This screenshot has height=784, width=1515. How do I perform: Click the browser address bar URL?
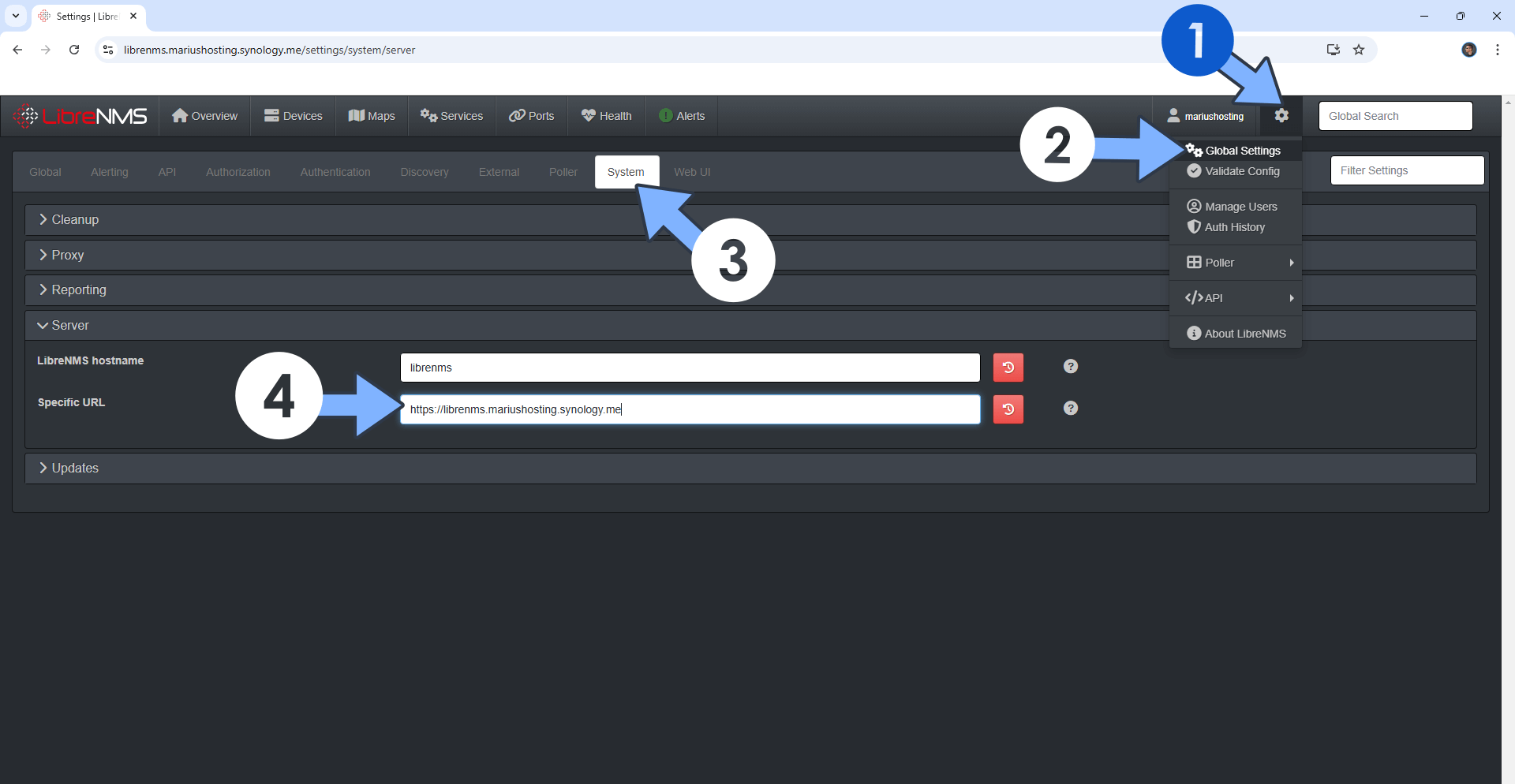click(269, 50)
